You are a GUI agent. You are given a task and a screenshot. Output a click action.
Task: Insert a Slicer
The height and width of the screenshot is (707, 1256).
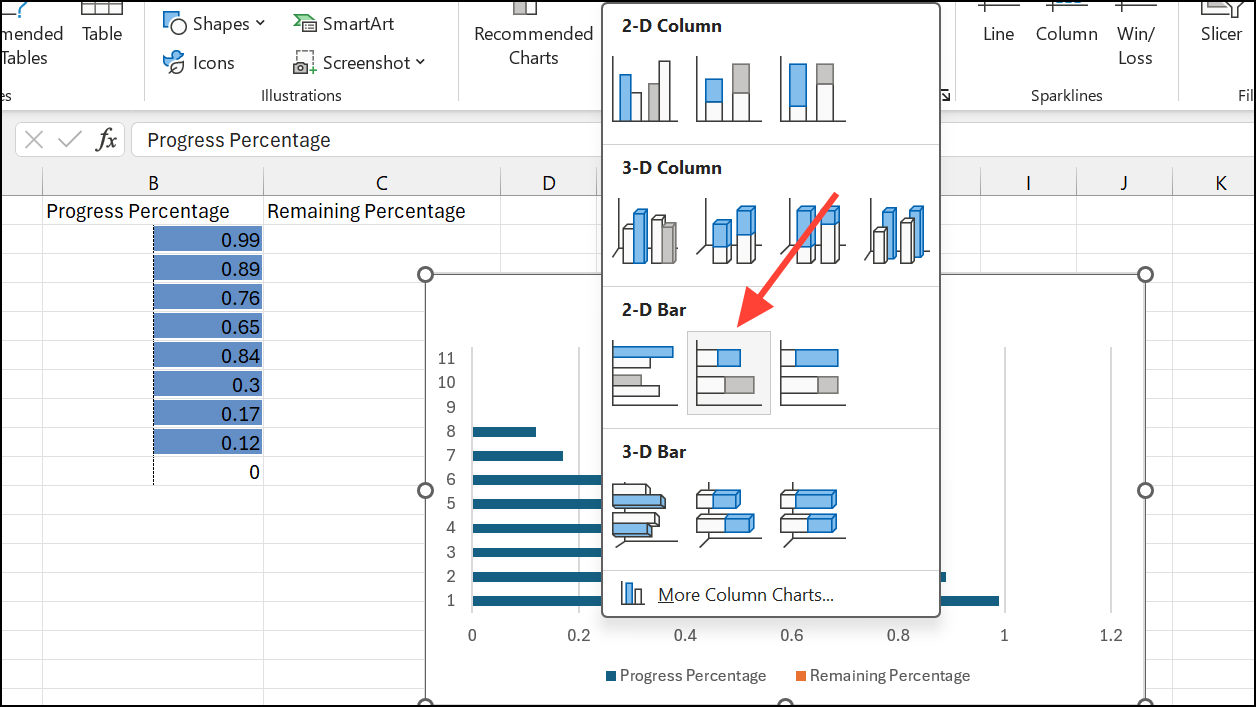pyautogui.click(x=1220, y=33)
